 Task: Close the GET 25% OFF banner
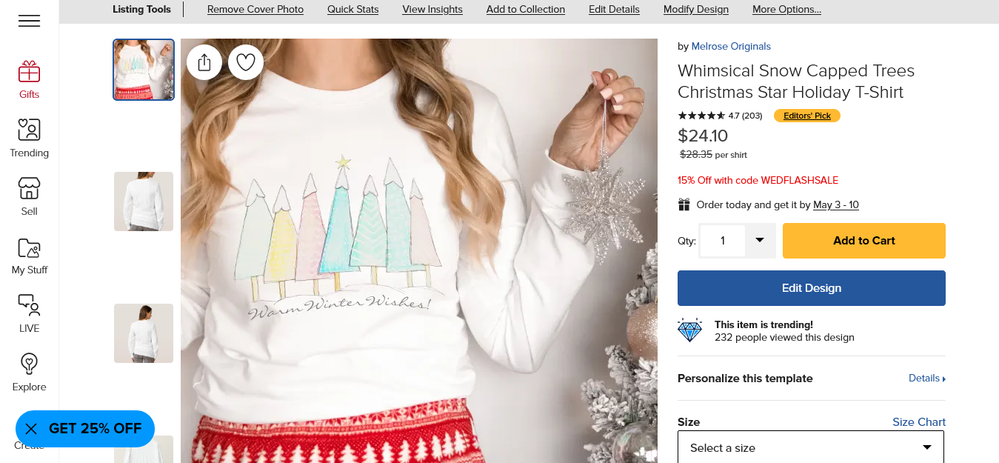pos(31,429)
